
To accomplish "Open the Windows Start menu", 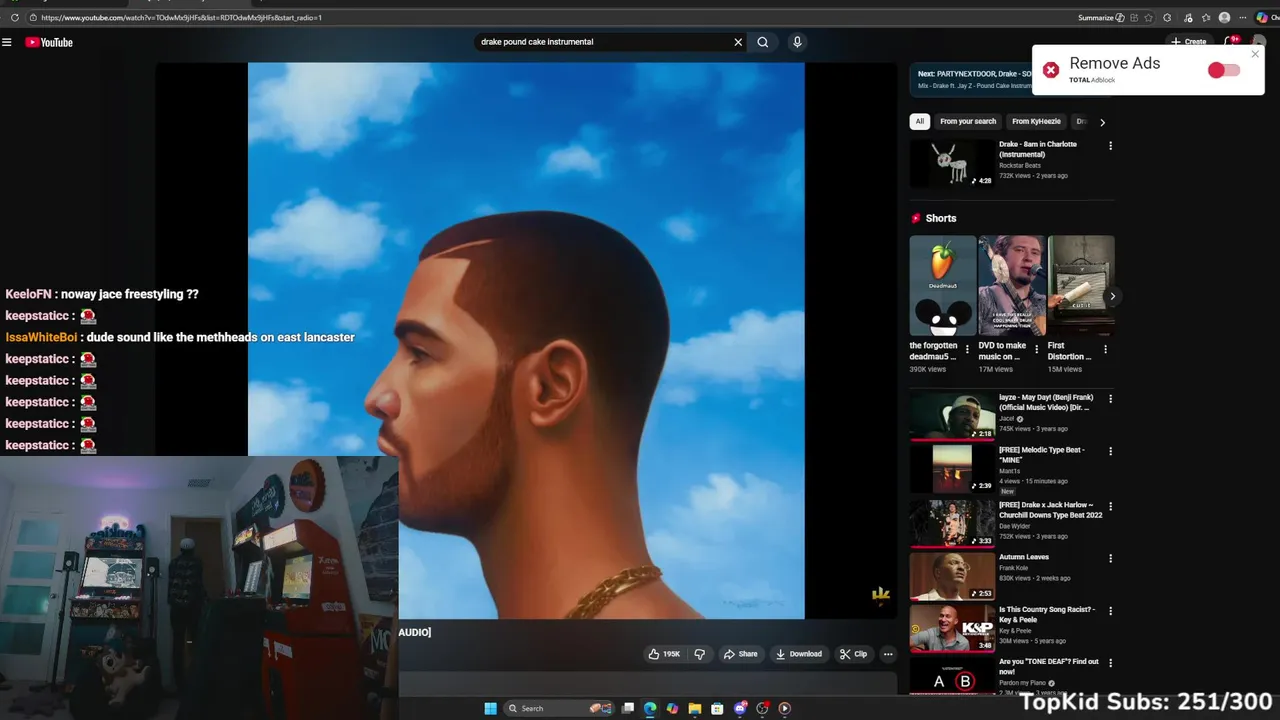I will (490, 708).
